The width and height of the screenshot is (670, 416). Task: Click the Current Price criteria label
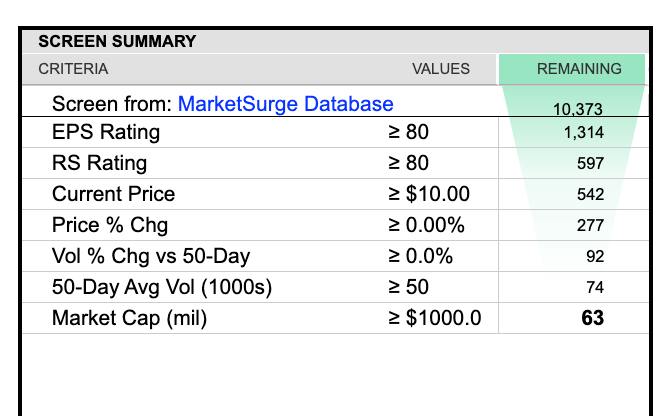pos(113,194)
